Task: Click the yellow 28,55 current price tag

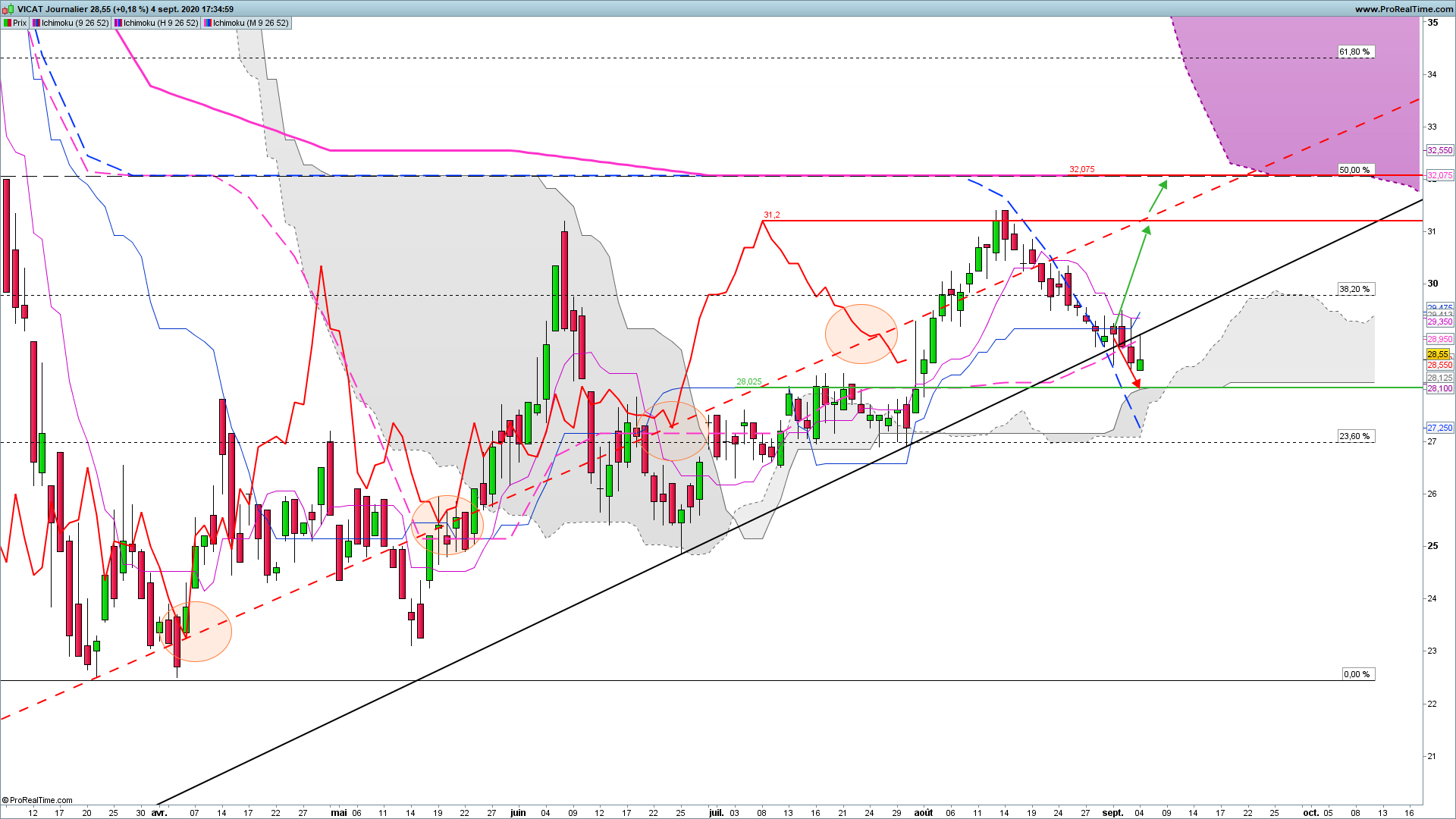Action: 1438,354
